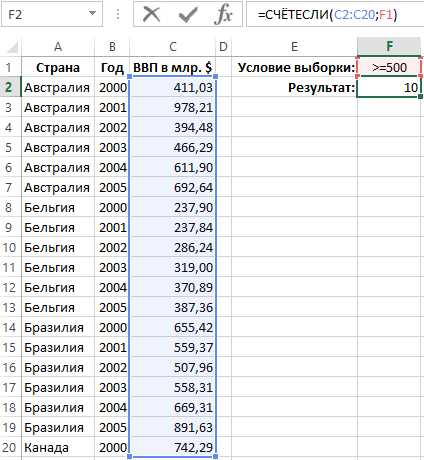The image size is (424, 460).
Task: Click year 2005 cell in row 19
Action: 112,427
